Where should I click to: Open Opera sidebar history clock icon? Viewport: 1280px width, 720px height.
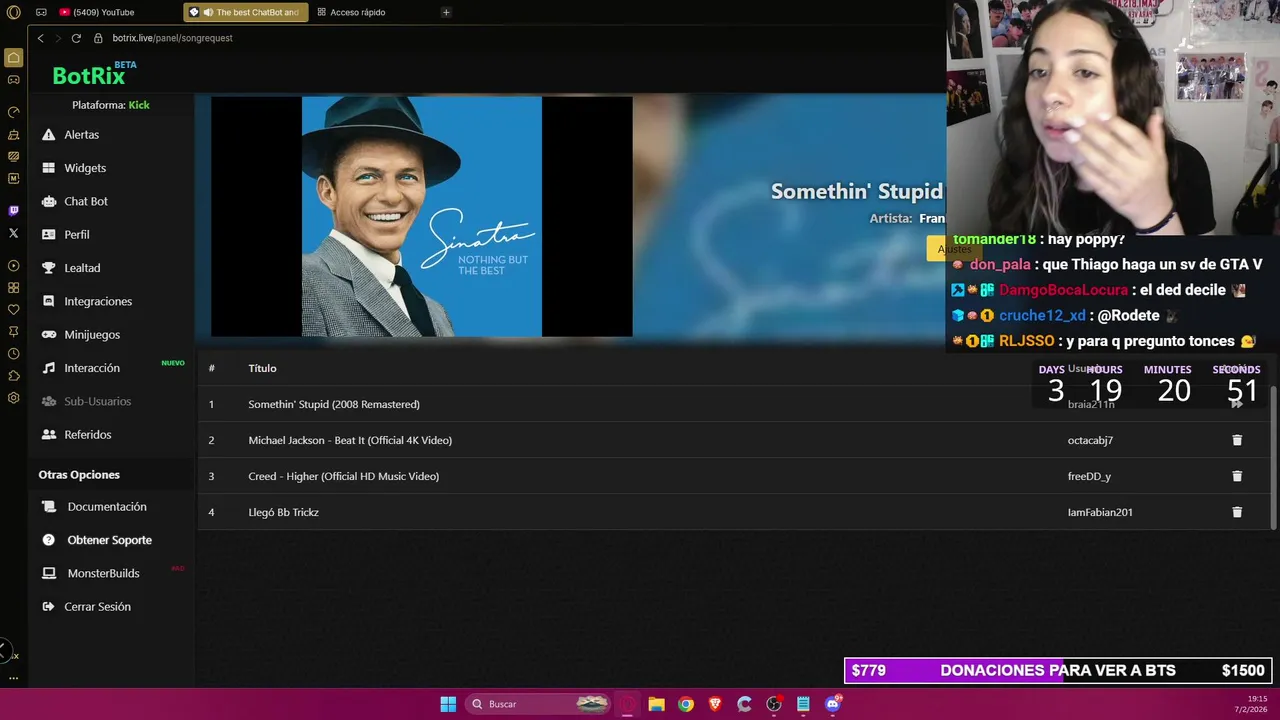[x=13, y=354]
